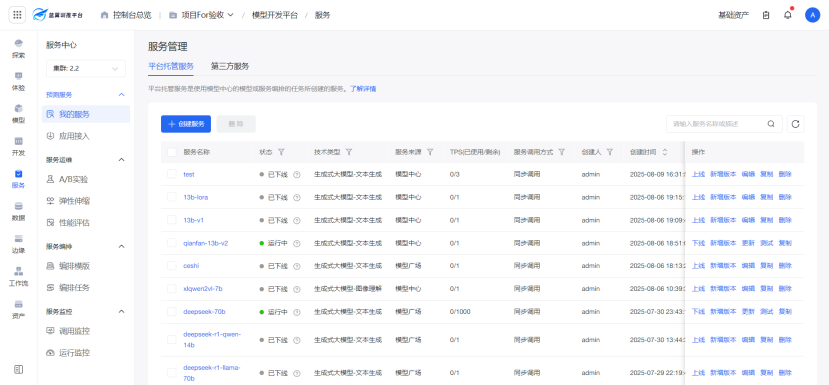
Task: Collapse the 服务编排 section
Action: pyautogui.click(x=121, y=246)
